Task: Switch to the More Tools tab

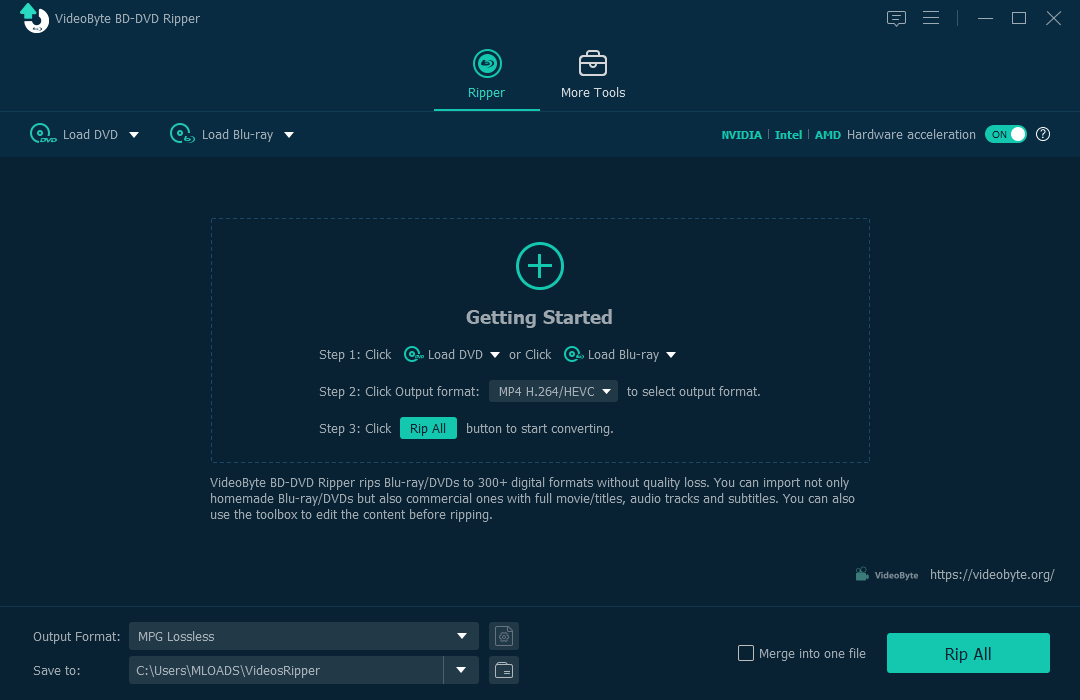Action: [593, 76]
